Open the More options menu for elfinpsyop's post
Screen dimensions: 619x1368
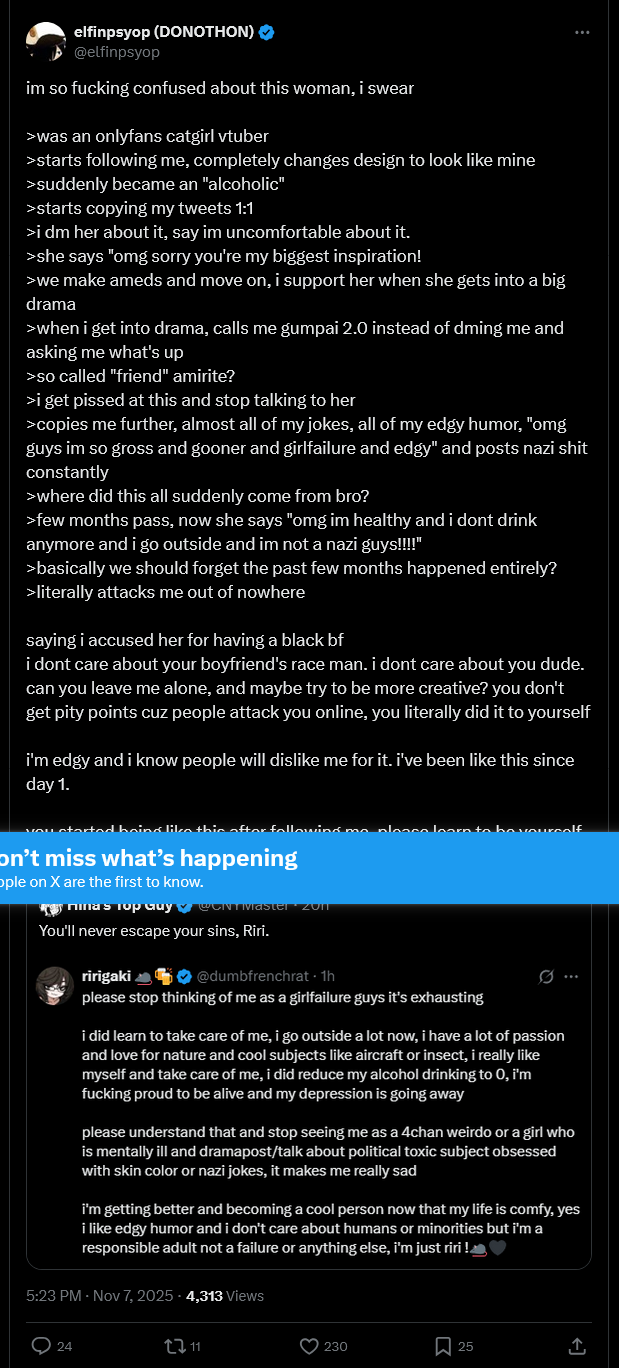(x=582, y=32)
